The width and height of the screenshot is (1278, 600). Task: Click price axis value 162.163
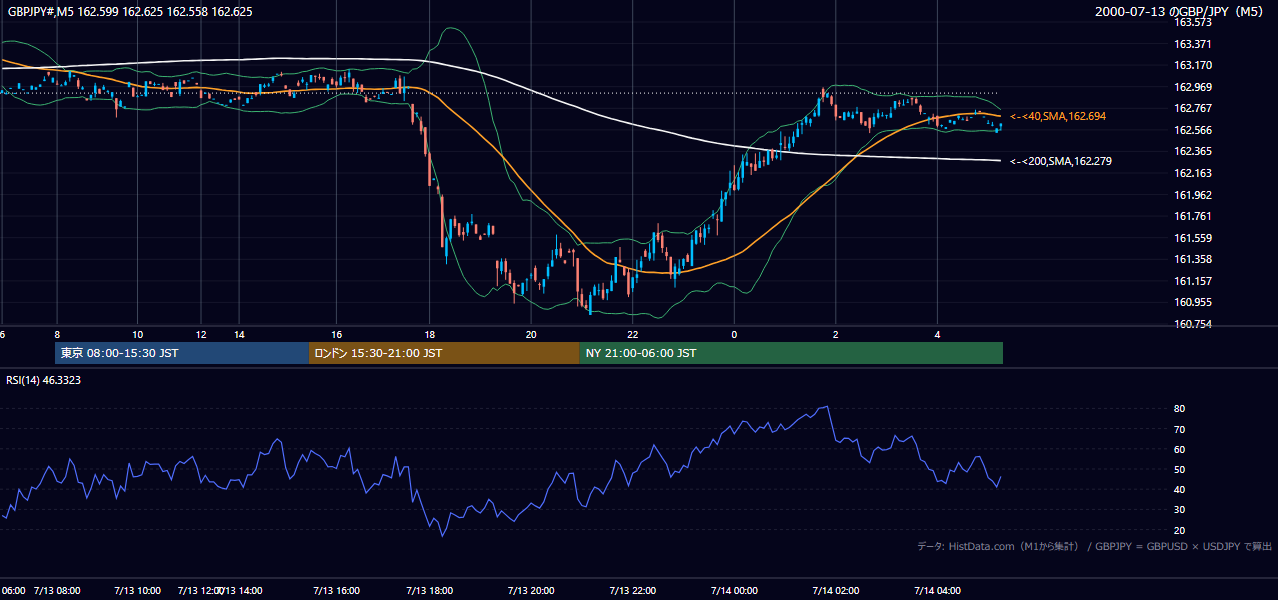click(x=1192, y=173)
